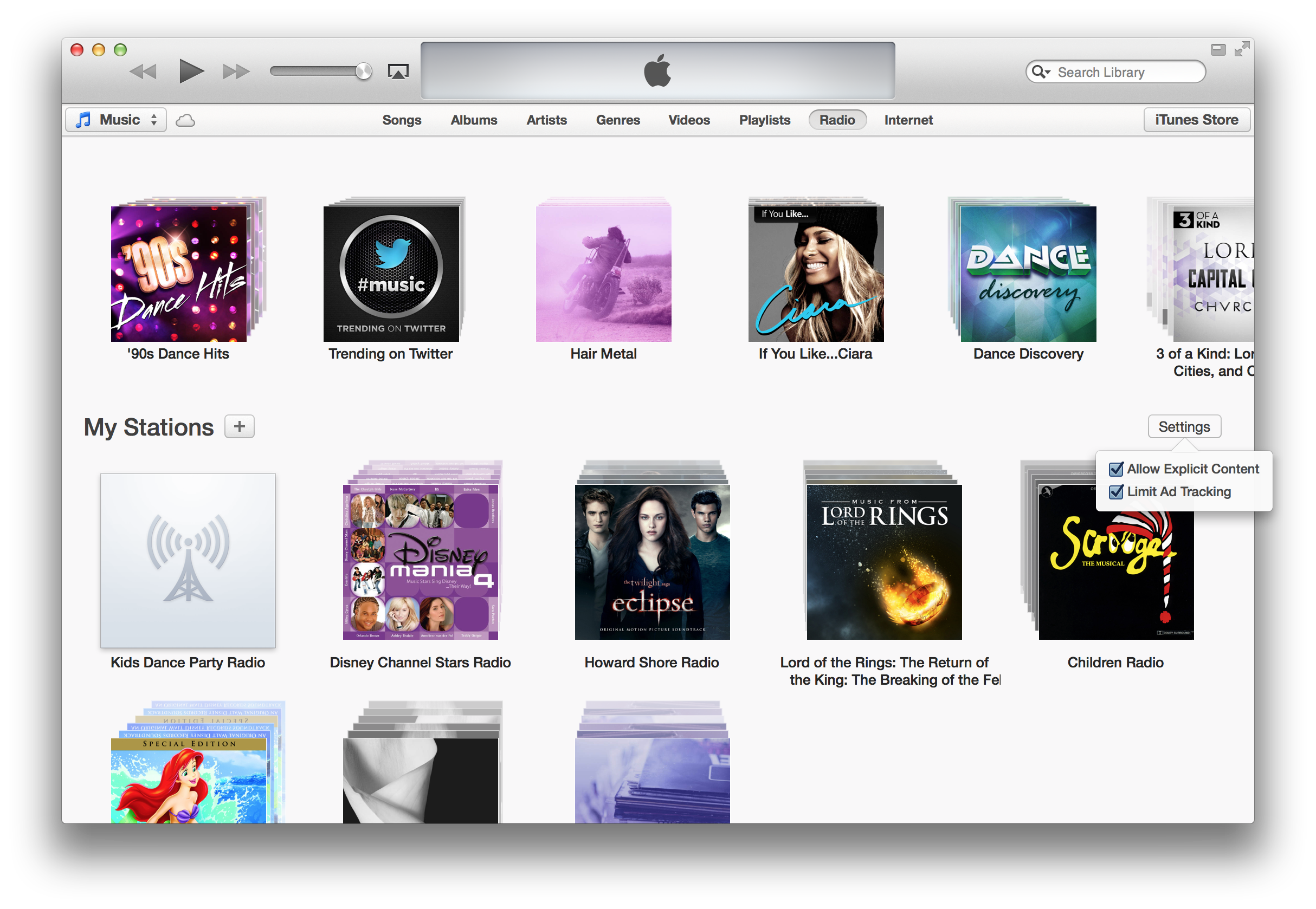The height and width of the screenshot is (909, 1316).
Task: Open the Music library dropdown
Action: 116,120
